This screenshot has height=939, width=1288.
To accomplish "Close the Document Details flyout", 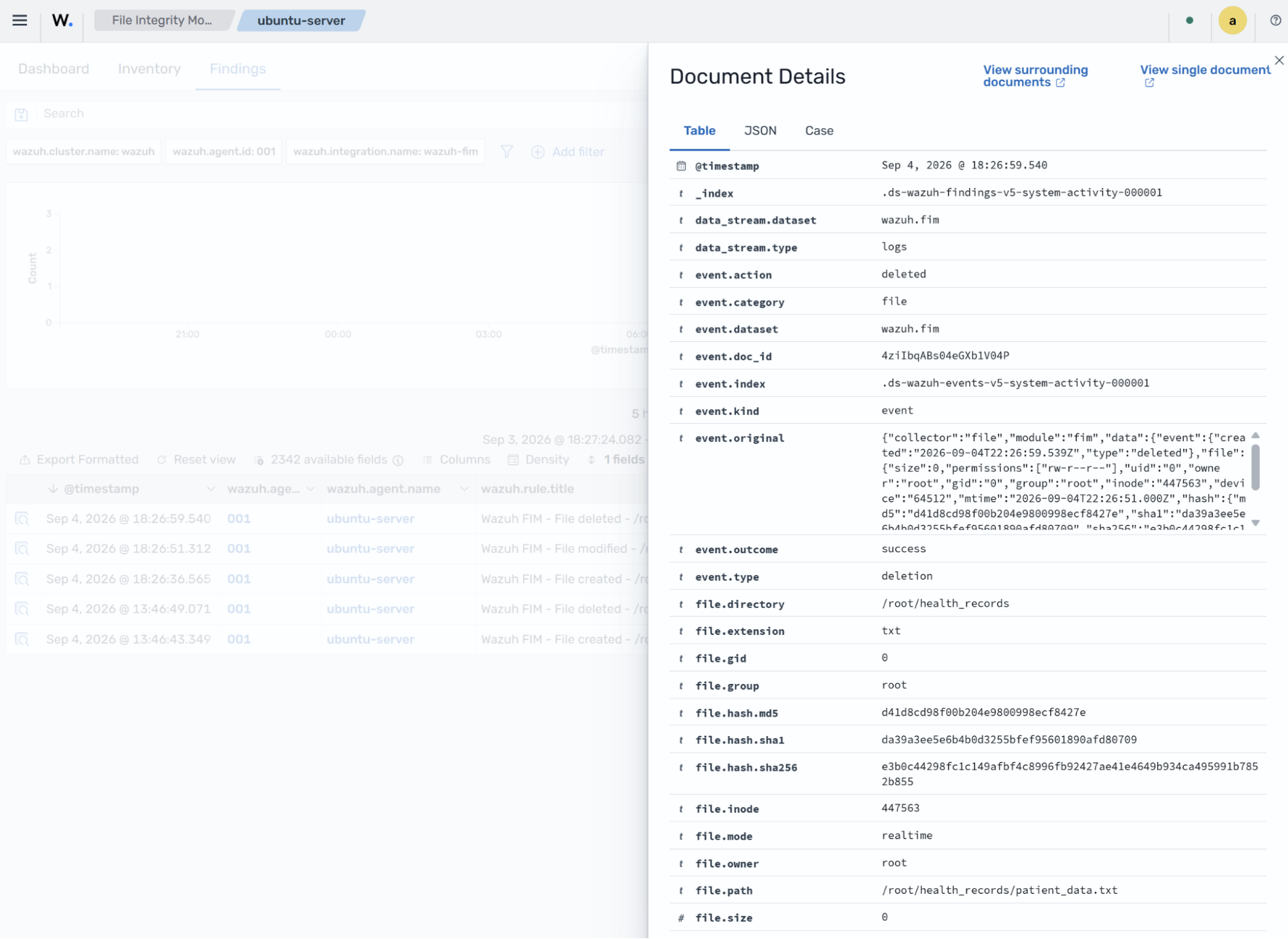I will pos(1279,60).
